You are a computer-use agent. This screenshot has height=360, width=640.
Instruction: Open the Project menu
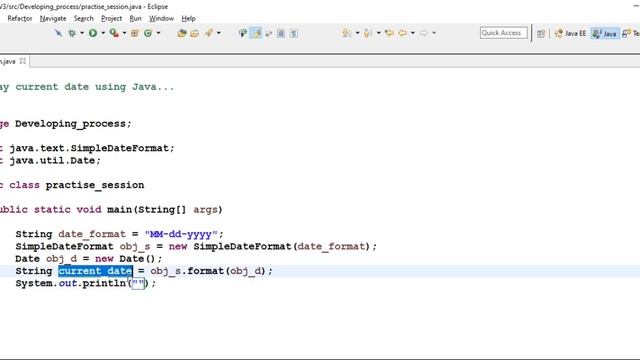coord(111,18)
